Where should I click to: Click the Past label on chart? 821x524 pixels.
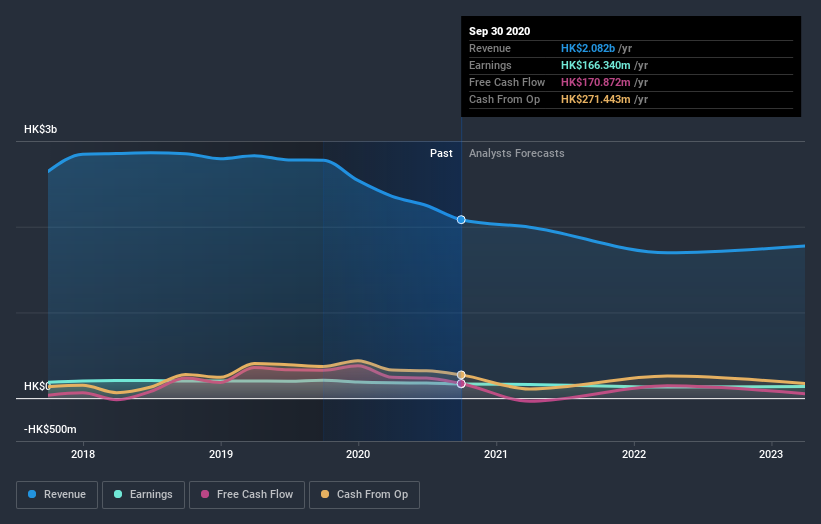tap(441, 153)
